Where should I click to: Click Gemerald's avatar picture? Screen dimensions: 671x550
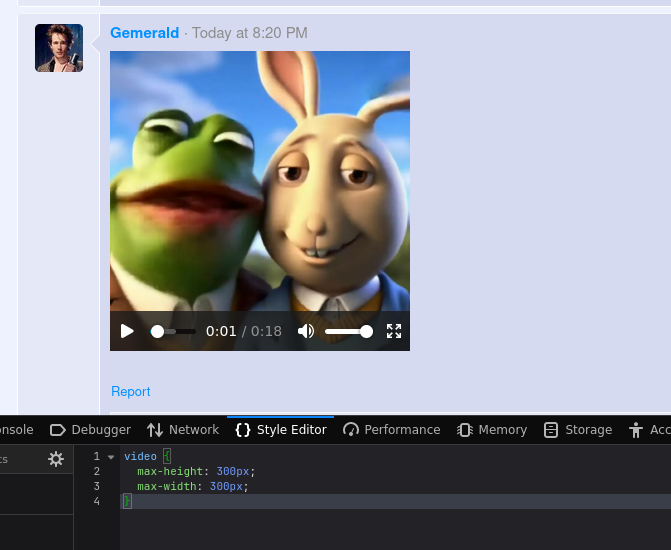click(59, 48)
